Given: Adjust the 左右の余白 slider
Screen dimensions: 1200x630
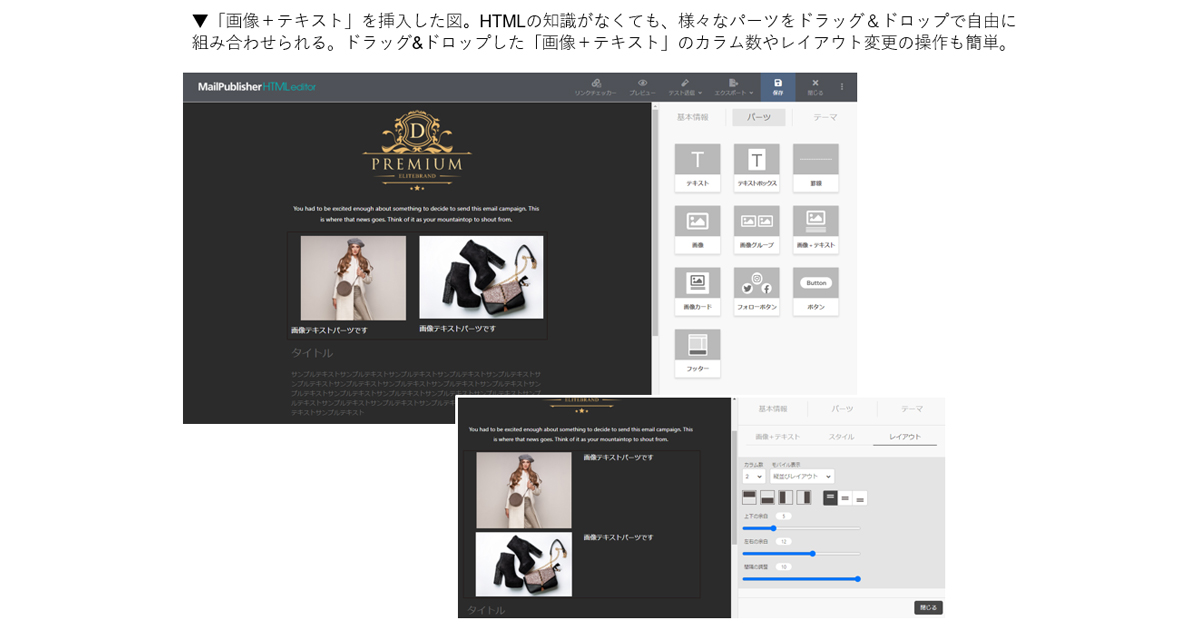Looking at the screenshot, I should tap(813, 554).
